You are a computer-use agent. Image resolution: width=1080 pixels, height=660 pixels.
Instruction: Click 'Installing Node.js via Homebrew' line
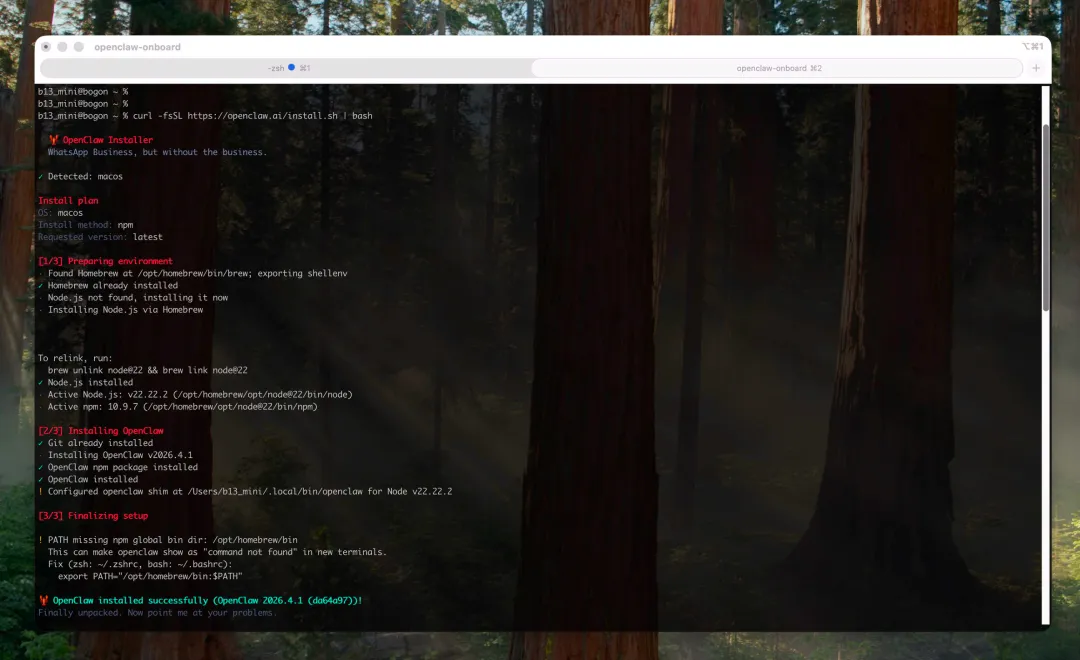[x=121, y=310]
